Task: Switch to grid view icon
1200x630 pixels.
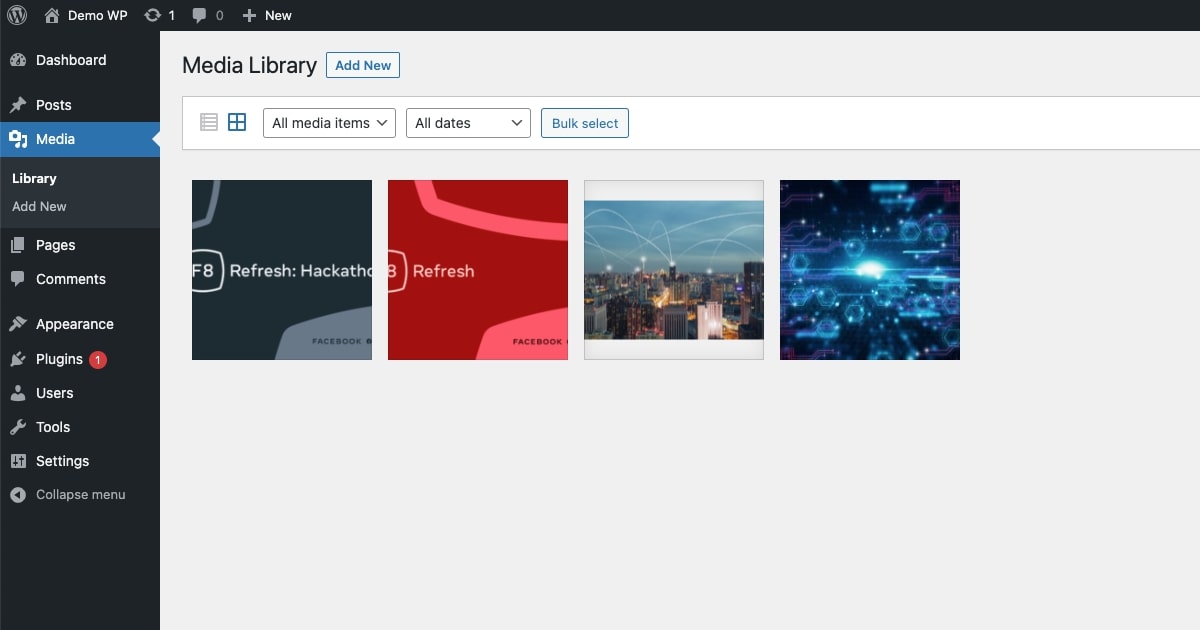Action: point(237,122)
